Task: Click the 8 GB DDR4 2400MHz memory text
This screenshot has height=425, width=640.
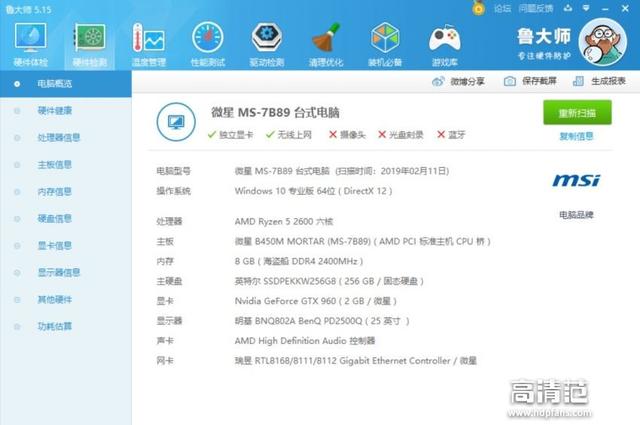Action: (299, 261)
